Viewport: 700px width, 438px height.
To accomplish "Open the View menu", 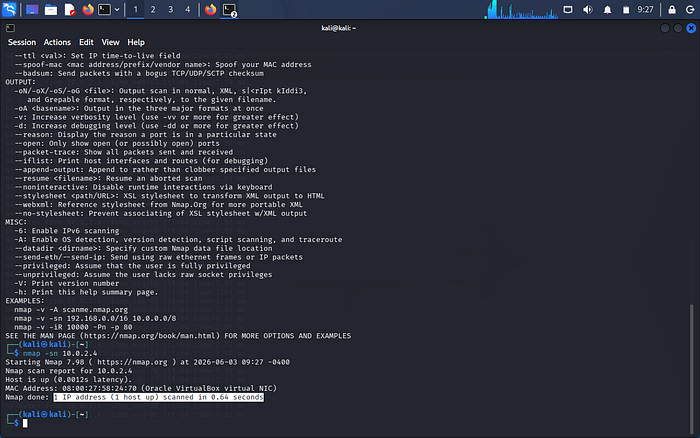I will pos(110,42).
